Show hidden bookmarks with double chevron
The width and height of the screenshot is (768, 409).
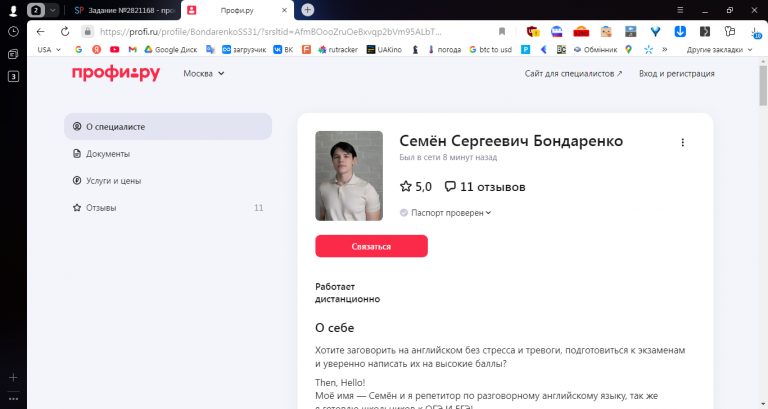[665, 49]
